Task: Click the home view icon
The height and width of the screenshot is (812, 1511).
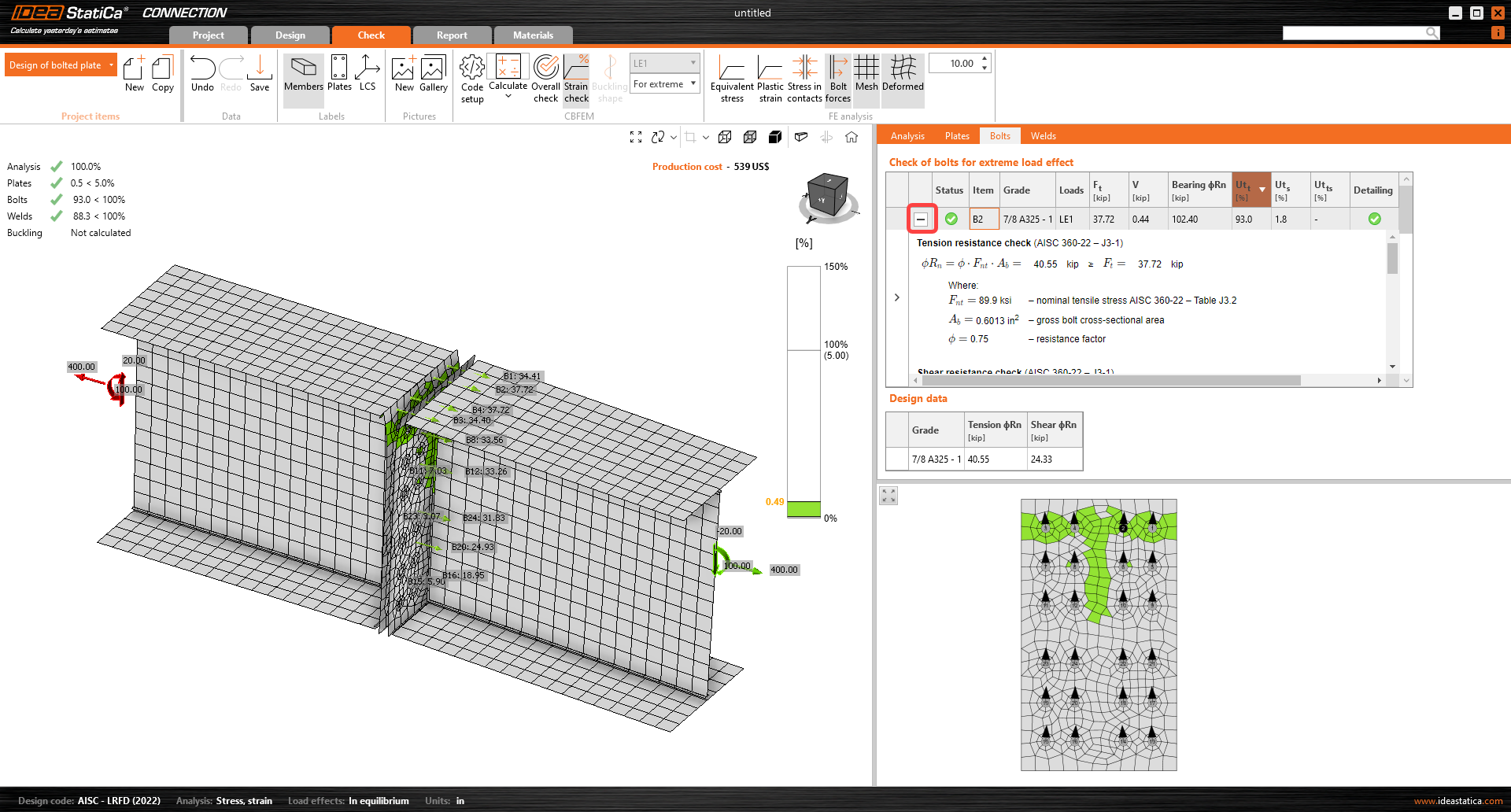Action: pos(852,137)
